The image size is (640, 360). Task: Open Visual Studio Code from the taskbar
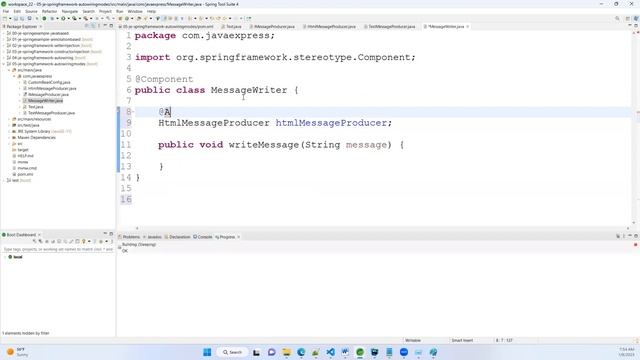331,352
